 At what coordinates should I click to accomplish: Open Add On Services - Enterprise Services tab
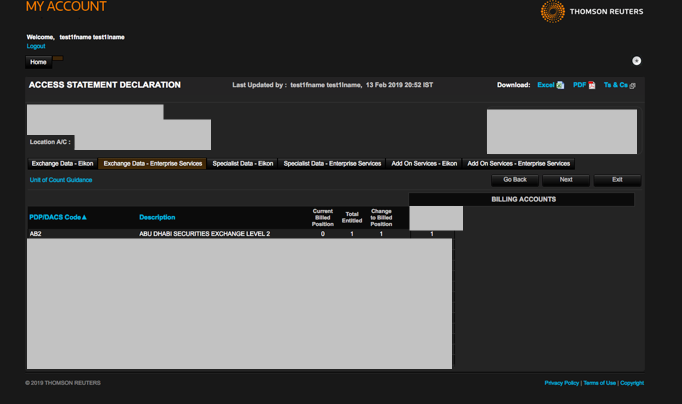pyautogui.click(x=518, y=164)
